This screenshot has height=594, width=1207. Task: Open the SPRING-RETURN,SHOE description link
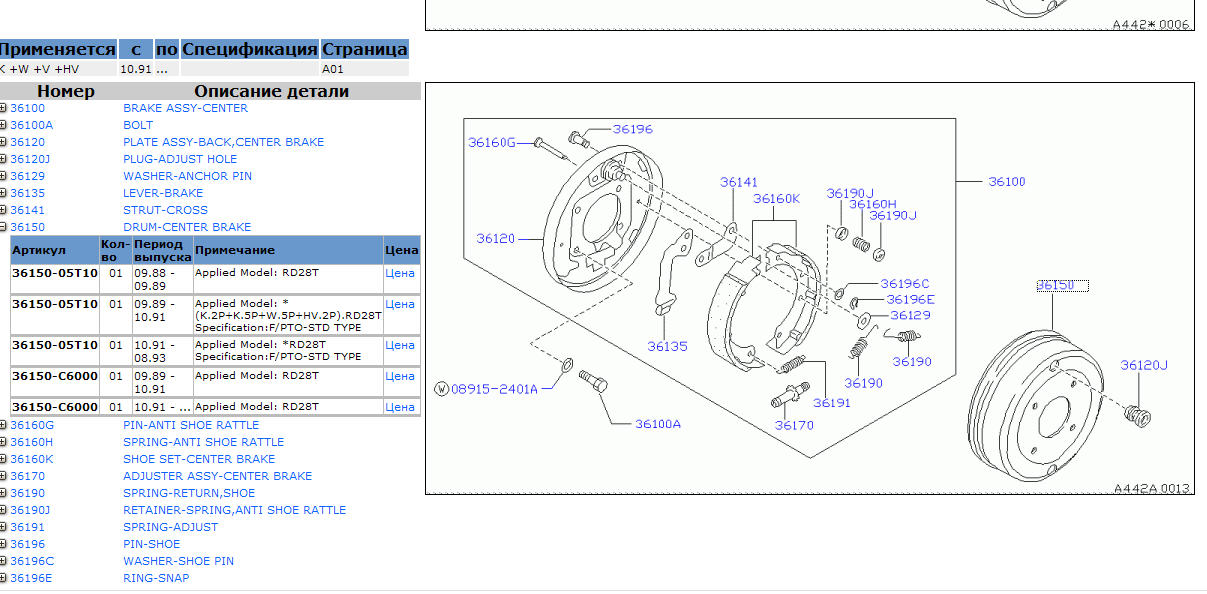coord(188,493)
